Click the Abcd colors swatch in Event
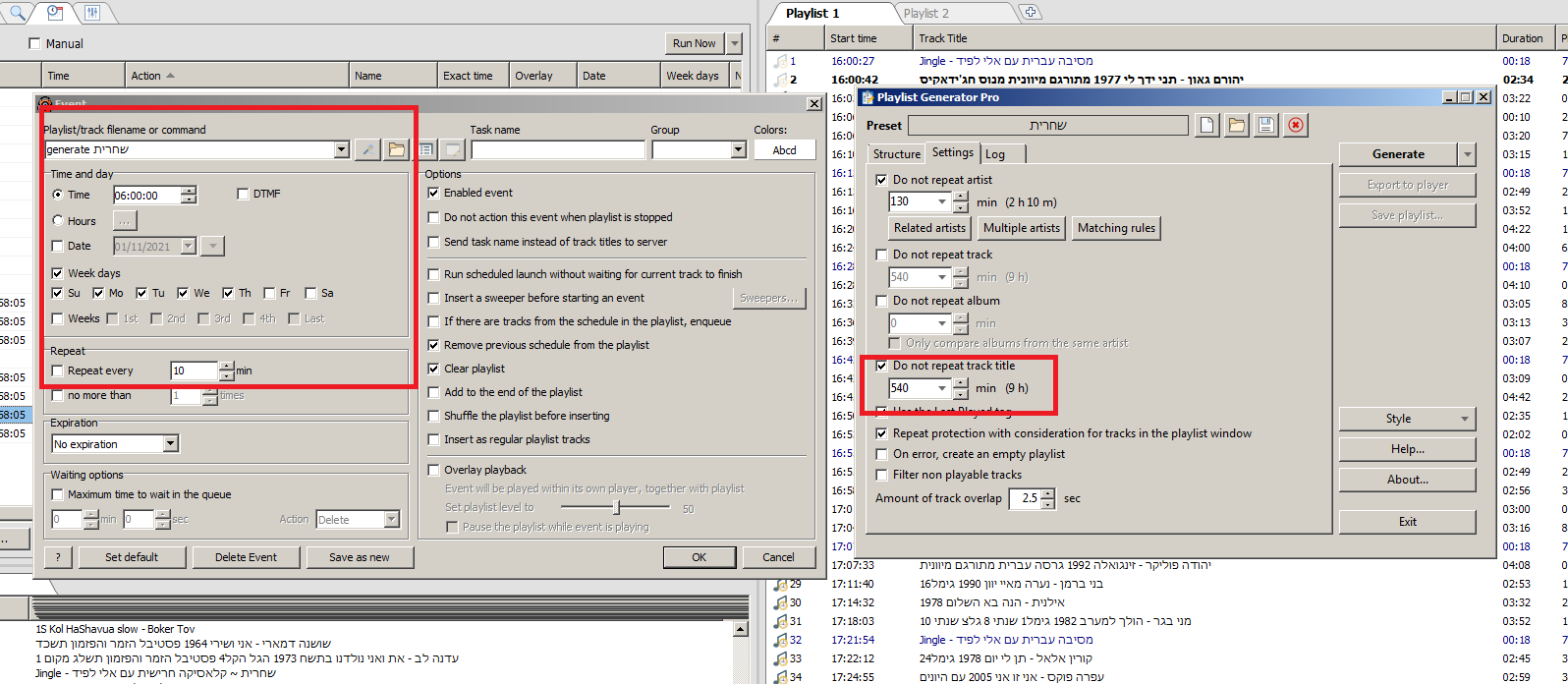 click(785, 150)
